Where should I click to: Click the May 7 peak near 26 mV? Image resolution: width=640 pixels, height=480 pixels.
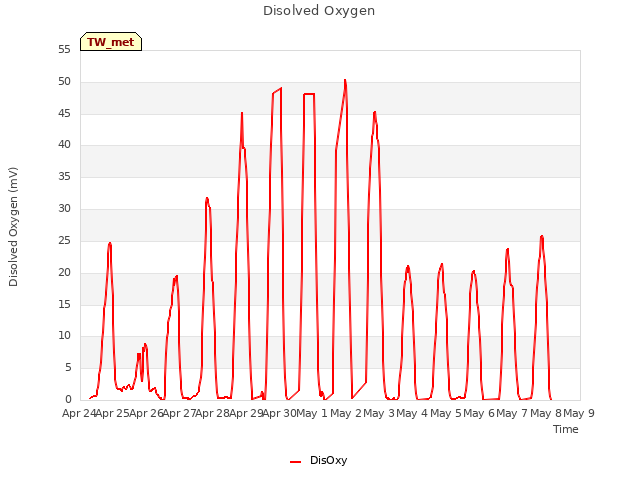click(542, 236)
